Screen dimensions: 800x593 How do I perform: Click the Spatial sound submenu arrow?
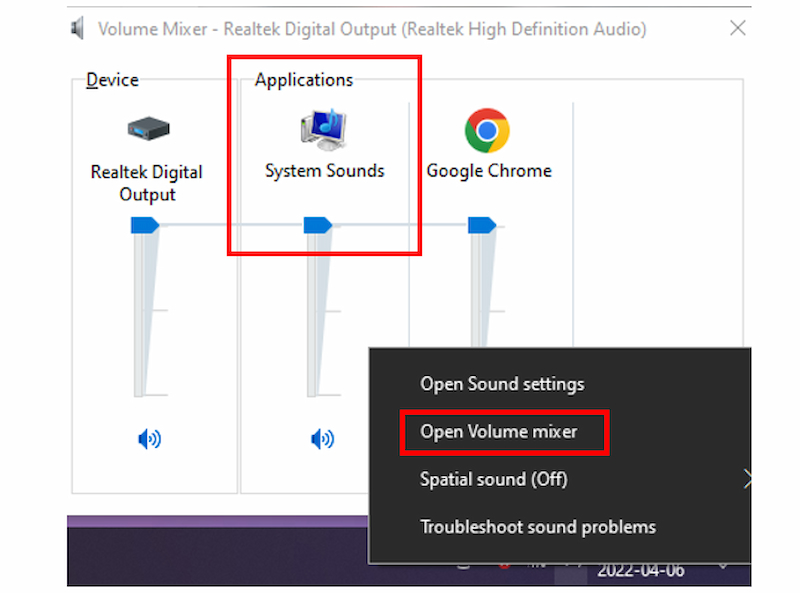(x=746, y=479)
